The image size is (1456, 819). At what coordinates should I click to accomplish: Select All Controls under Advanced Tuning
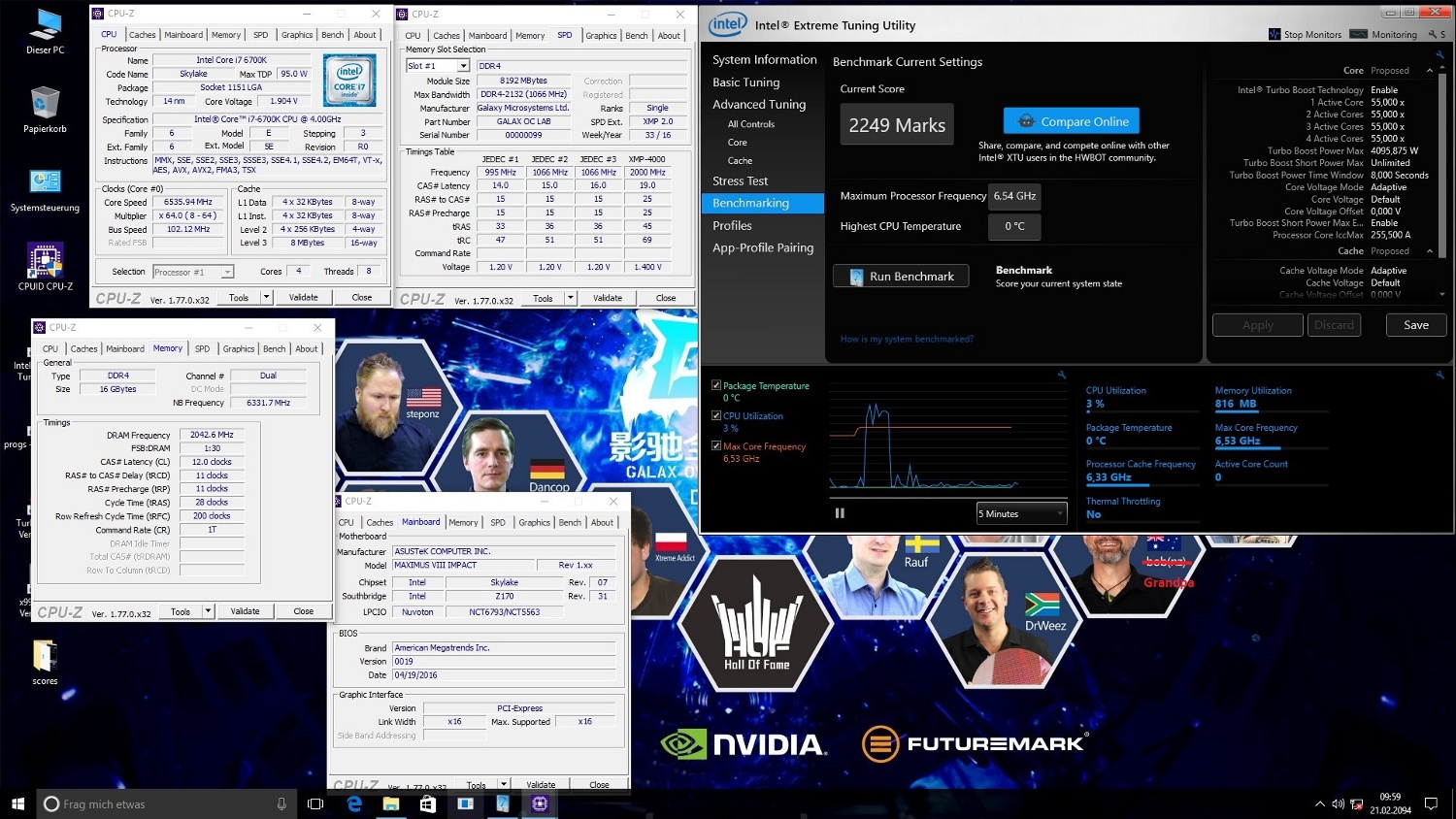(x=751, y=124)
